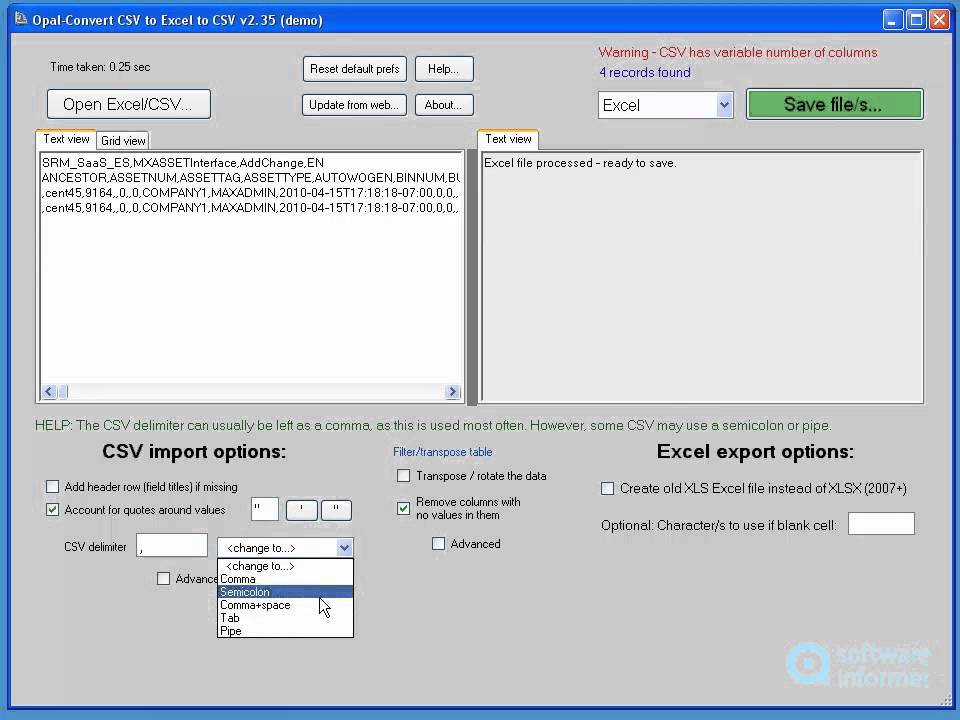Close the Opal-Convert window
This screenshot has width=960, height=720.
point(939,20)
